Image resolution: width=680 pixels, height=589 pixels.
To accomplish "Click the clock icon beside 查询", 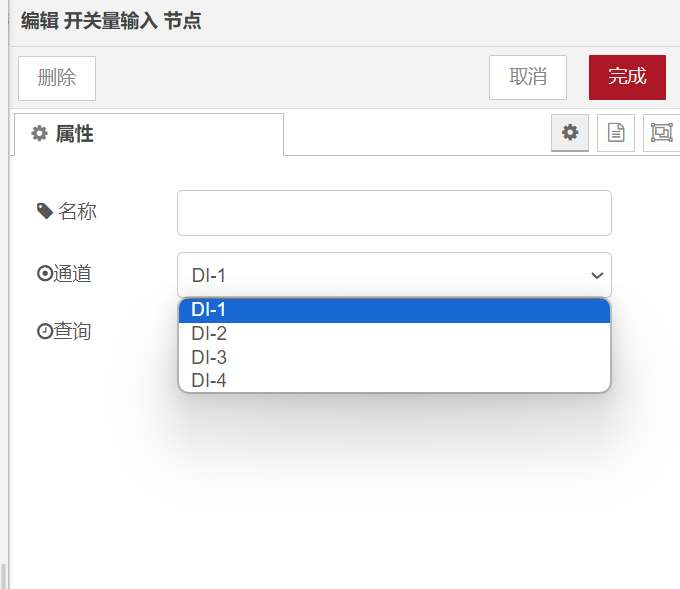I will point(44,331).
